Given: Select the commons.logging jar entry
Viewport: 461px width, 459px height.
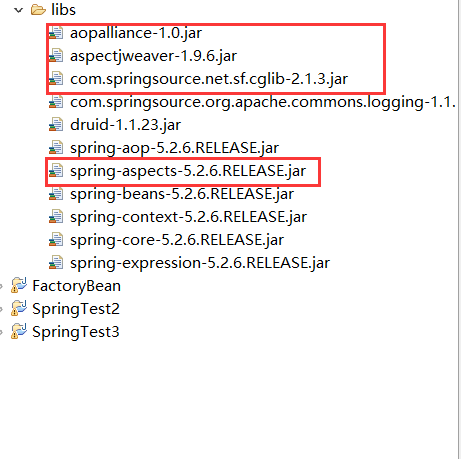Looking at the screenshot, I should pyautogui.click(x=252, y=102).
